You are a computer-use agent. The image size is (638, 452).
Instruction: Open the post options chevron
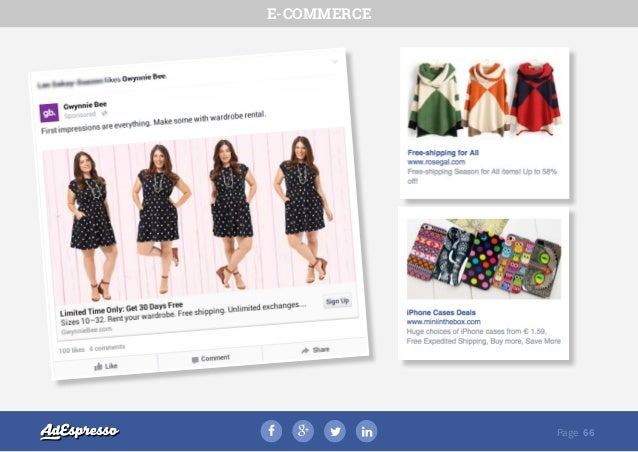click(335, 62)
